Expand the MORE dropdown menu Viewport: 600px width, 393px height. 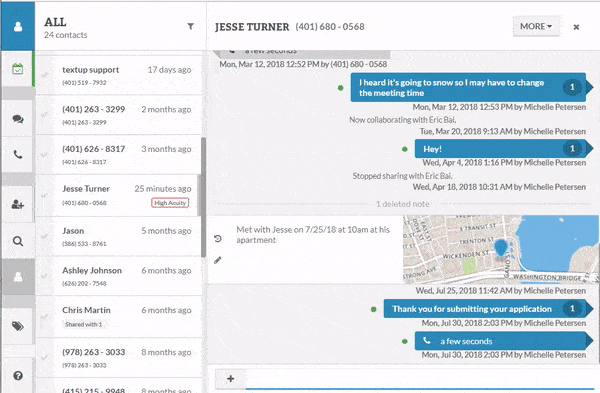pos(536,26)
